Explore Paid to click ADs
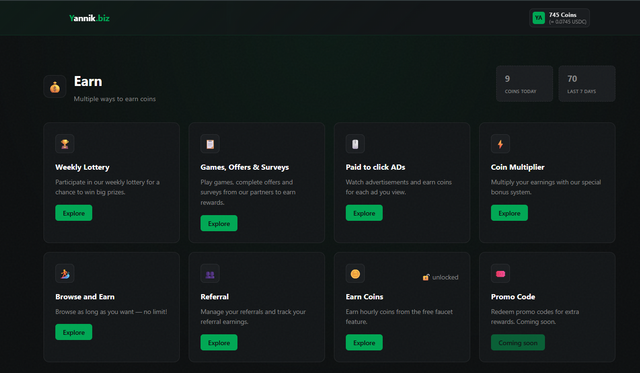This screenshot has width=640, height=373. [364, 213]
